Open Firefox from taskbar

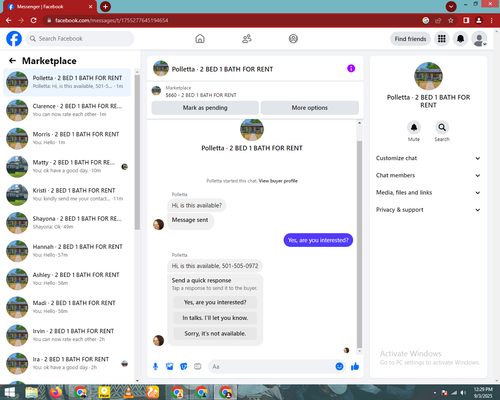pyautogui.click(x=56, y=392)
